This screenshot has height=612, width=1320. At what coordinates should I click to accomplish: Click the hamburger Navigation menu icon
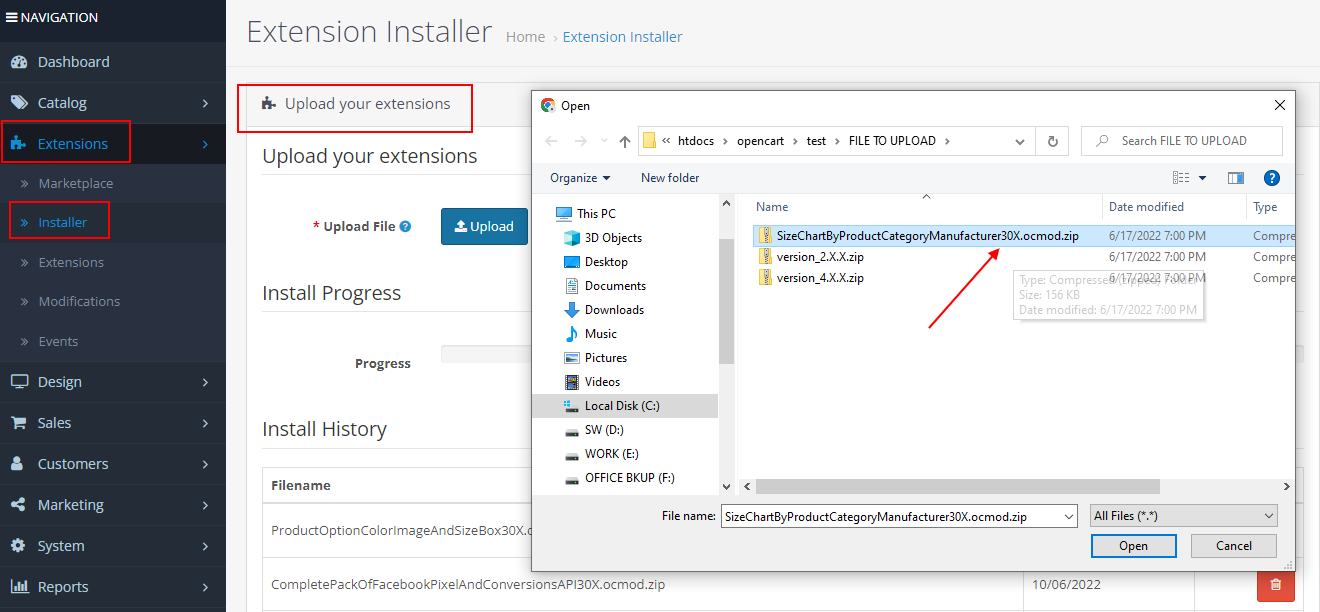[x=11, y=17]
